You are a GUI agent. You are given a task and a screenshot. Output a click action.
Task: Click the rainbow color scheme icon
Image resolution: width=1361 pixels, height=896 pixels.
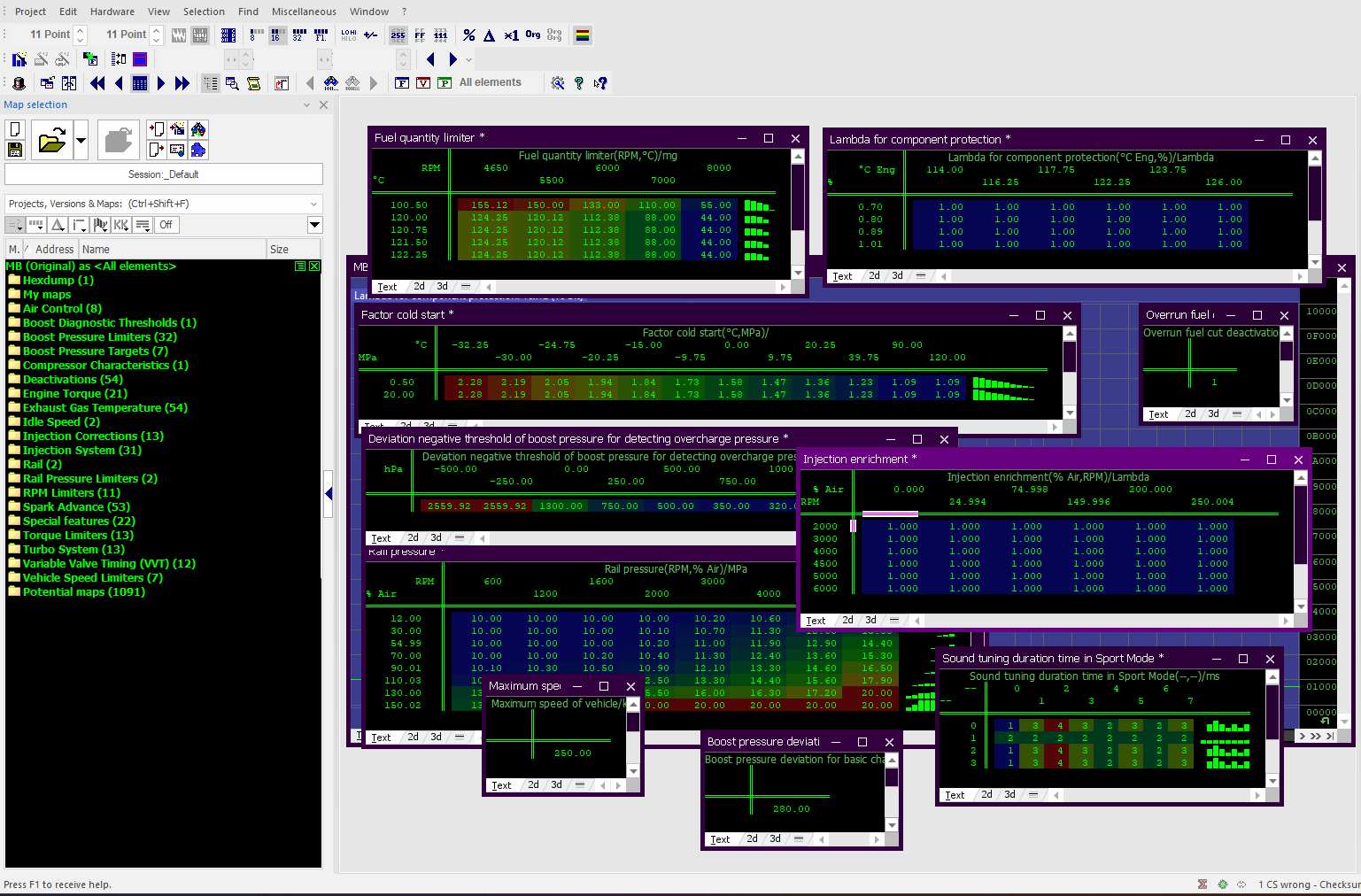583,35
